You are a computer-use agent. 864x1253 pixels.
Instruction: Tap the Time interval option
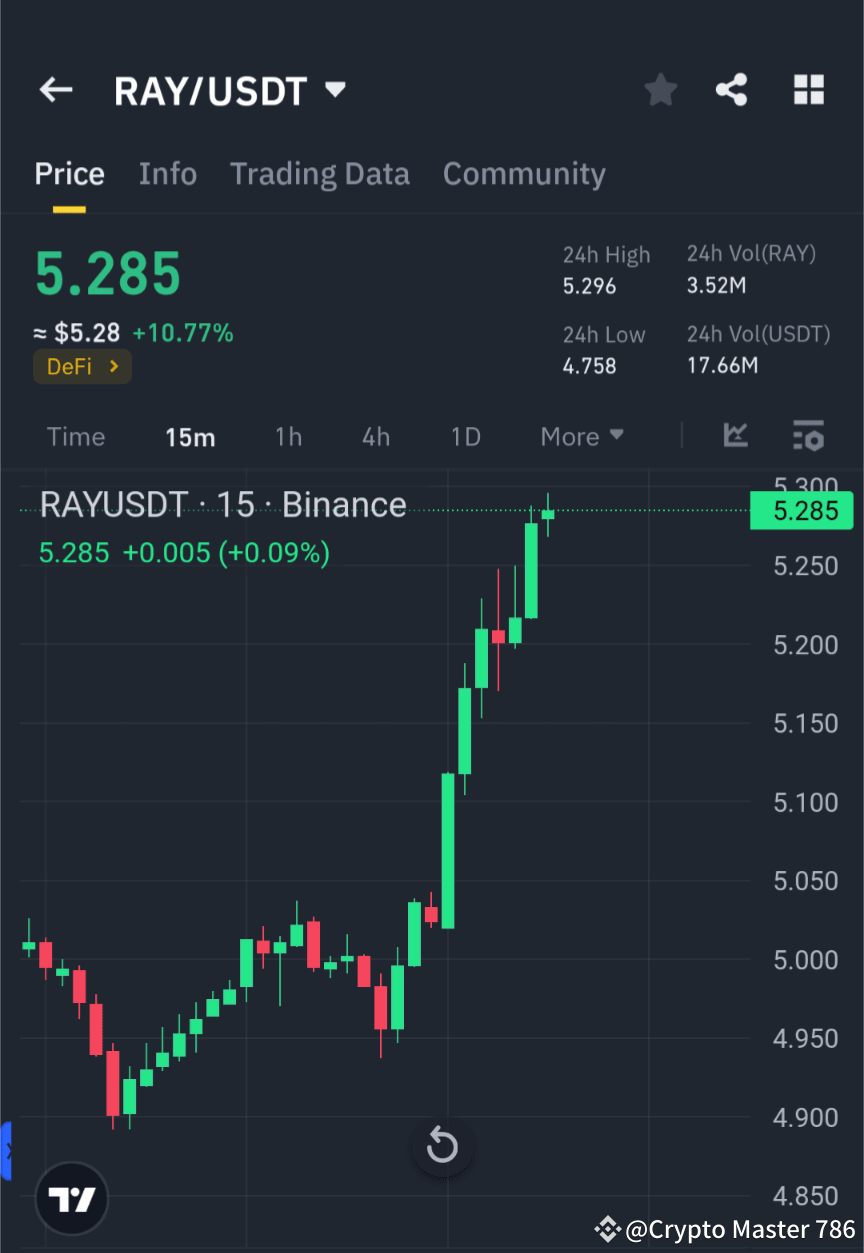(76, 436)
